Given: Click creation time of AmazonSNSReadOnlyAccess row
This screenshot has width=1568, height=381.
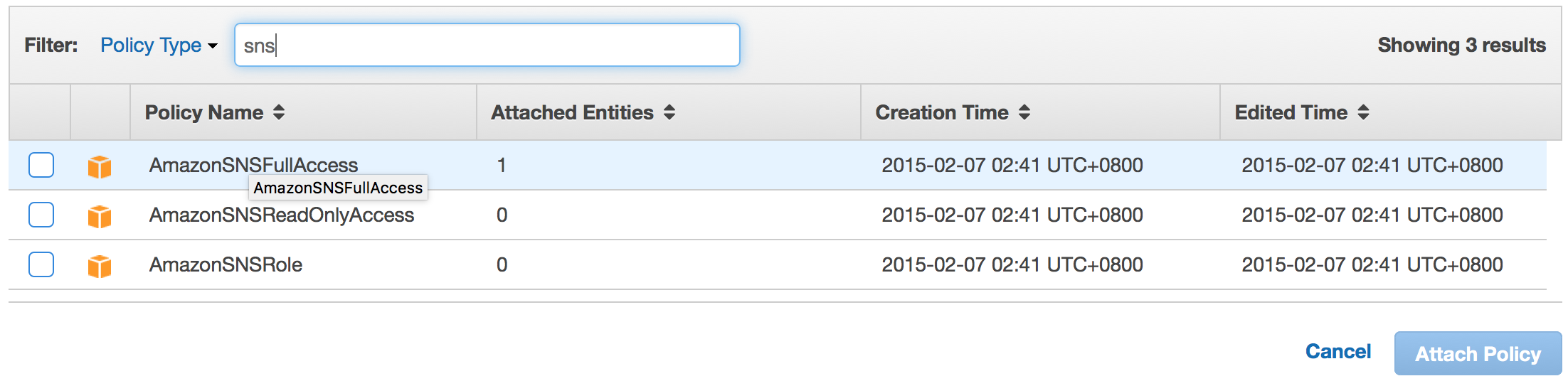Looking at the screenshot, I should [x=1012, y=215].
